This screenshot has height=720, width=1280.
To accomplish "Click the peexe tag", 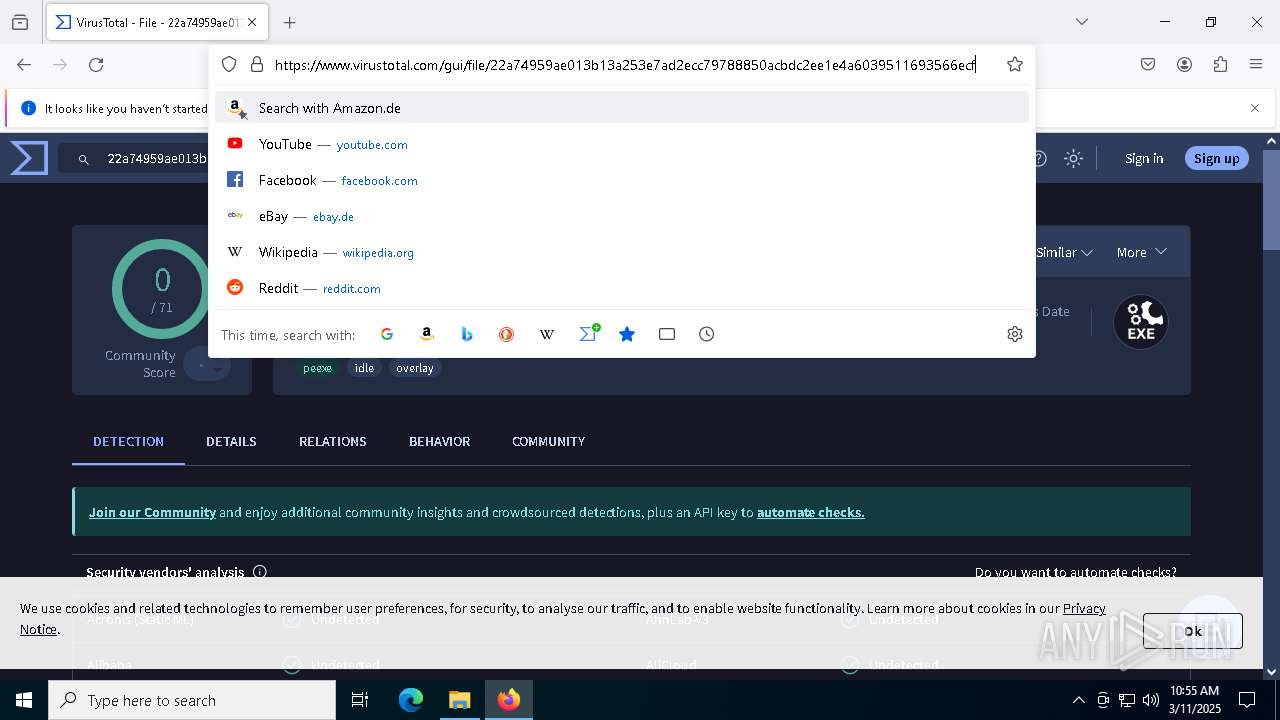I will [317, 368].
